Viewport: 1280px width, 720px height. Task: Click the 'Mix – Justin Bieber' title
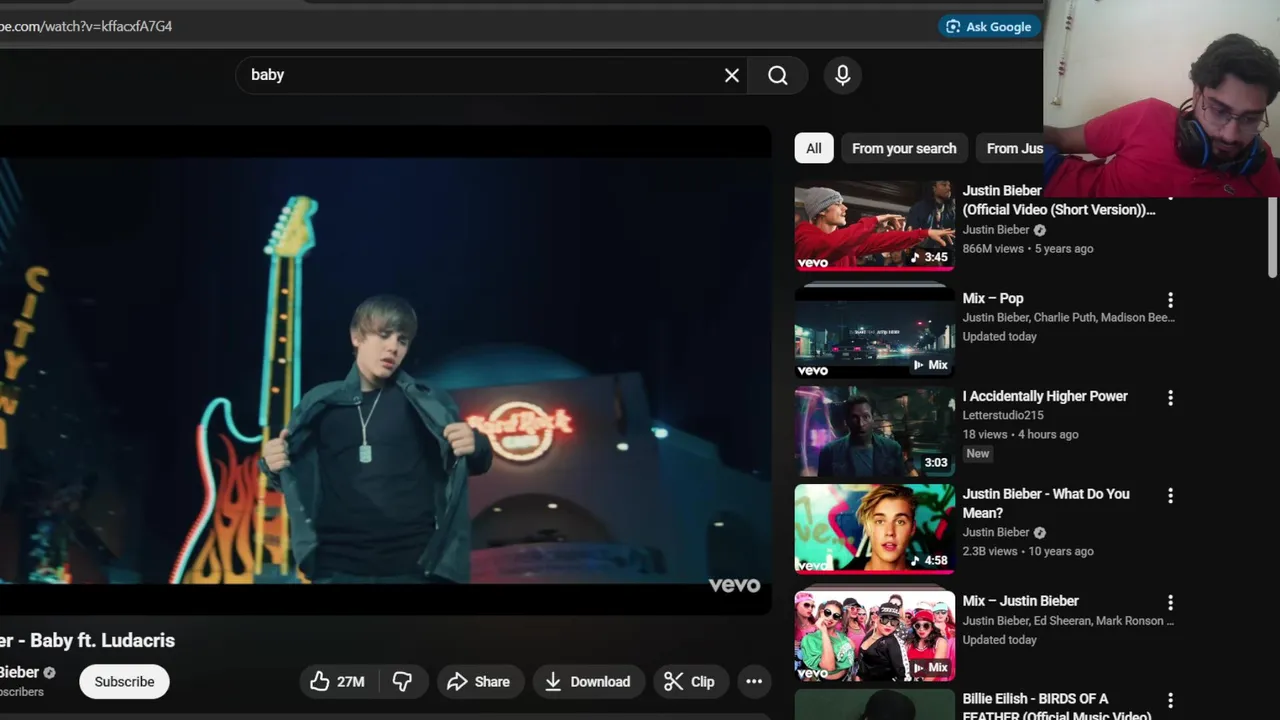[1020, 601]
